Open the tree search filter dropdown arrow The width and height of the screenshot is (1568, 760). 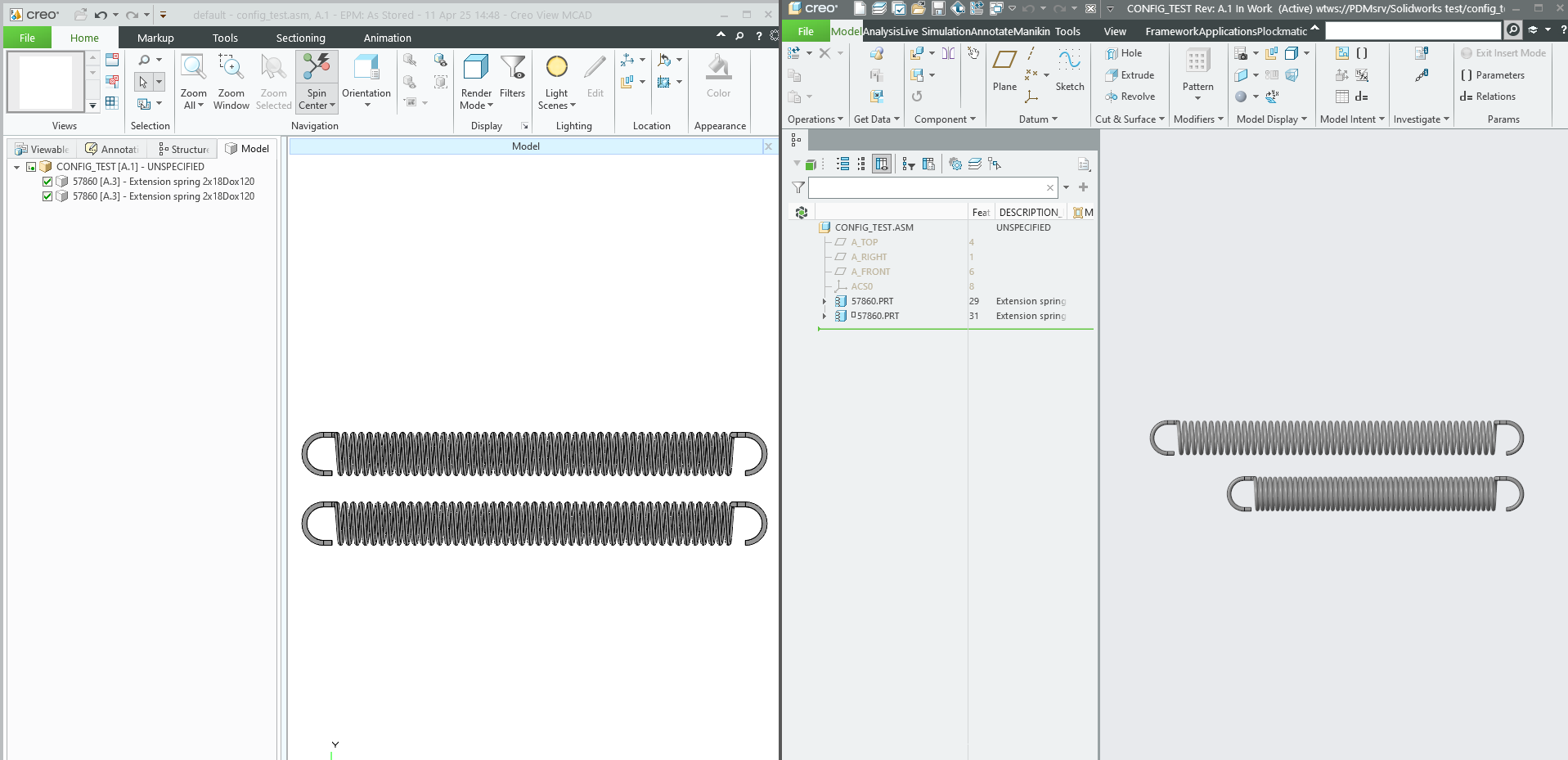[1066, 187]
